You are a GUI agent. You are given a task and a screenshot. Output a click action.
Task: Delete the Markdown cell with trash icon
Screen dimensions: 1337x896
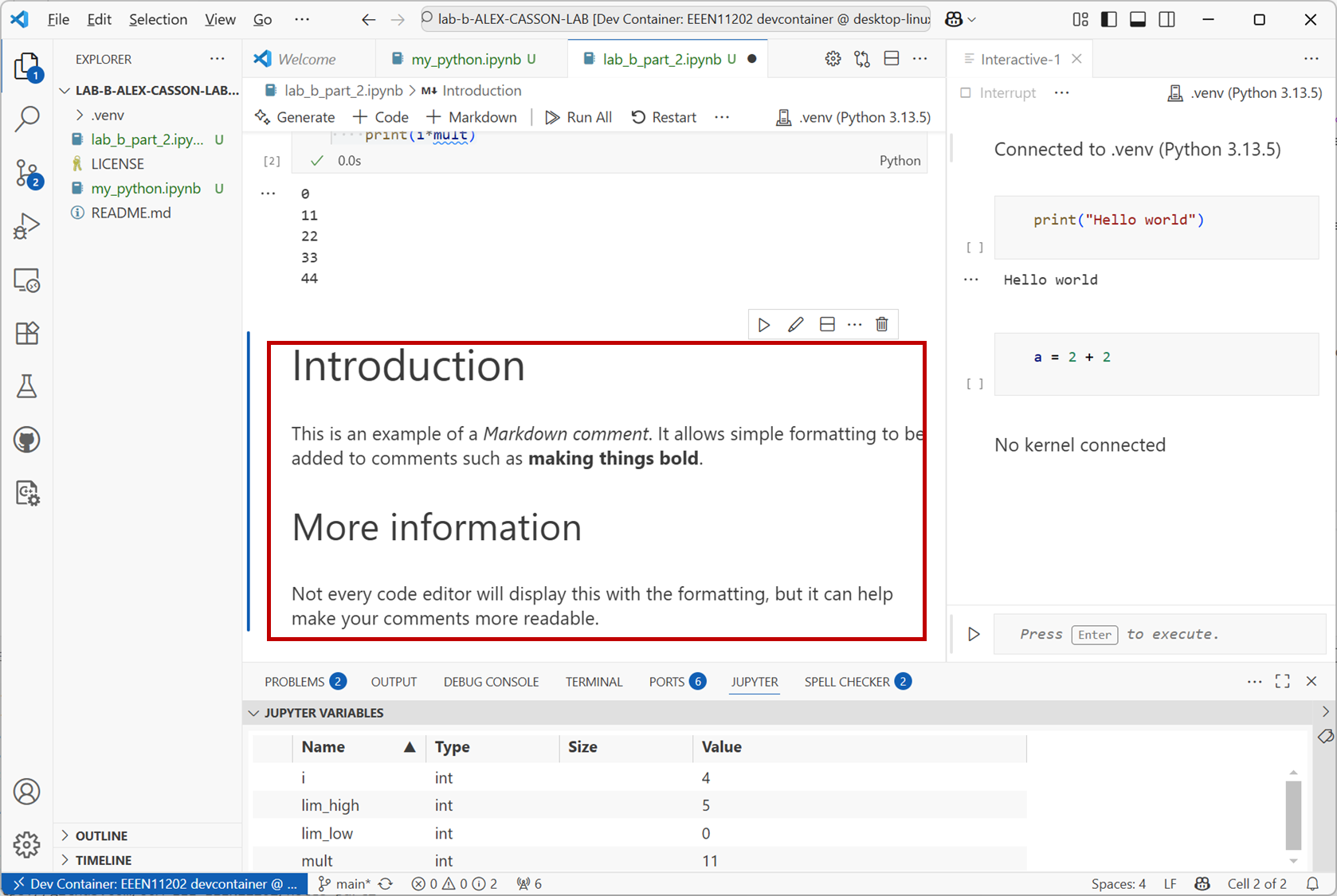coord(881,324)
